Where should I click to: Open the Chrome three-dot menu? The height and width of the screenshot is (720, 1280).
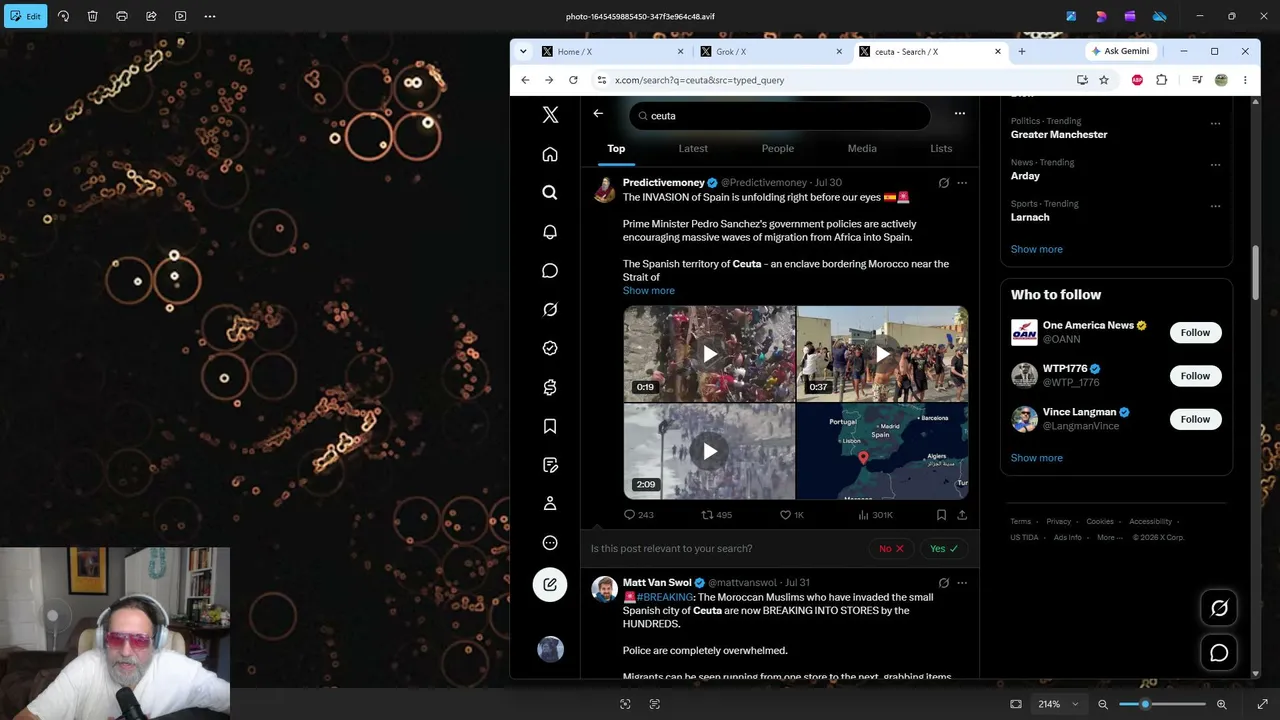click(x=1245, y=80)
